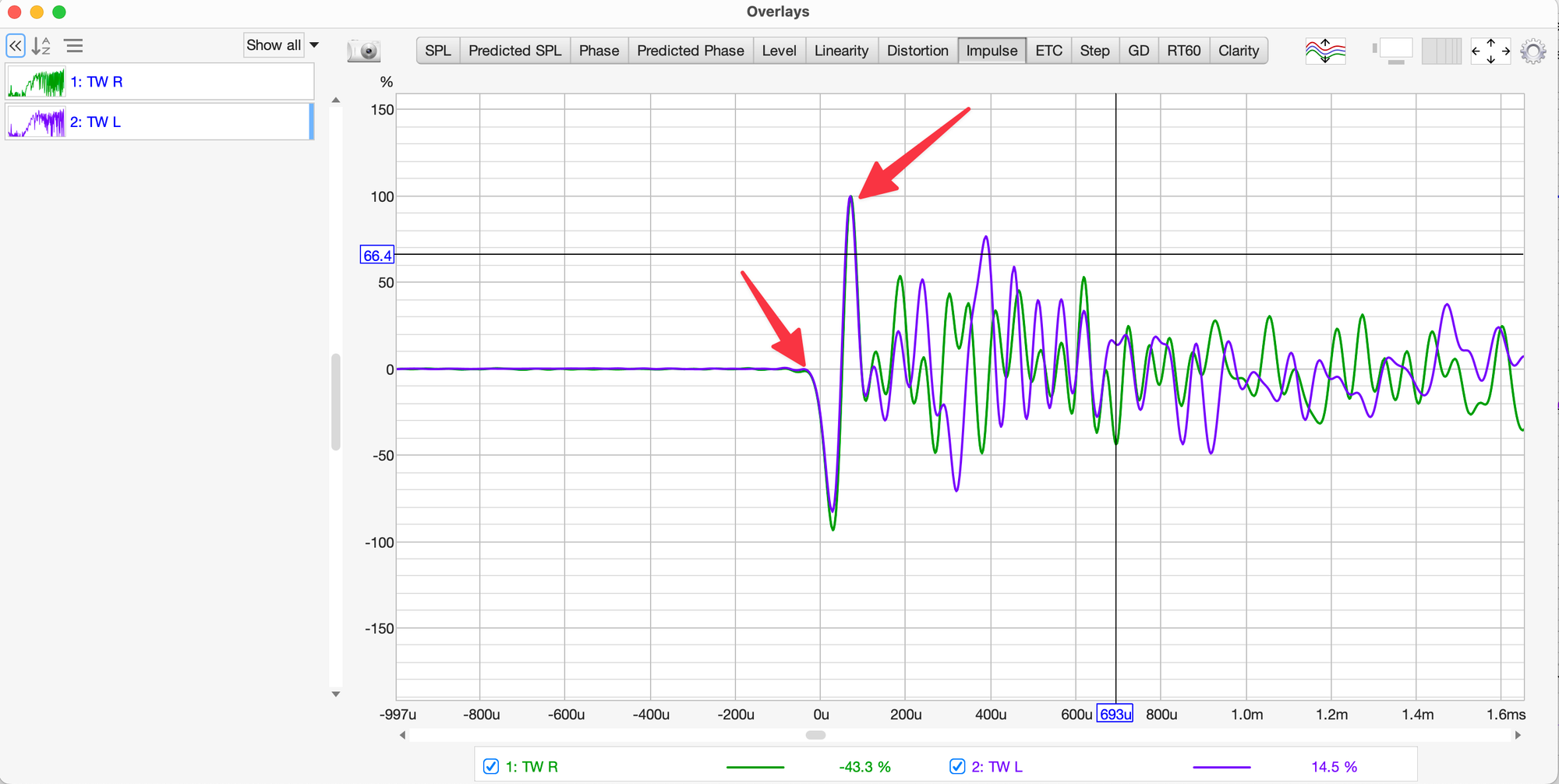Open the measurement list hamburger menu
The width and height of the screenshot is (1559, 784).
74,46
